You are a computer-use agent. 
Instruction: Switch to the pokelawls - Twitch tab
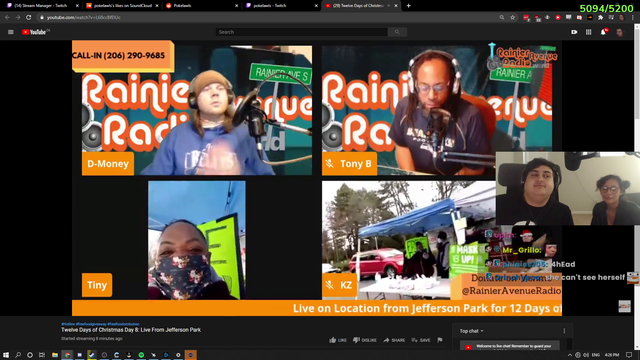coord(281,6)
